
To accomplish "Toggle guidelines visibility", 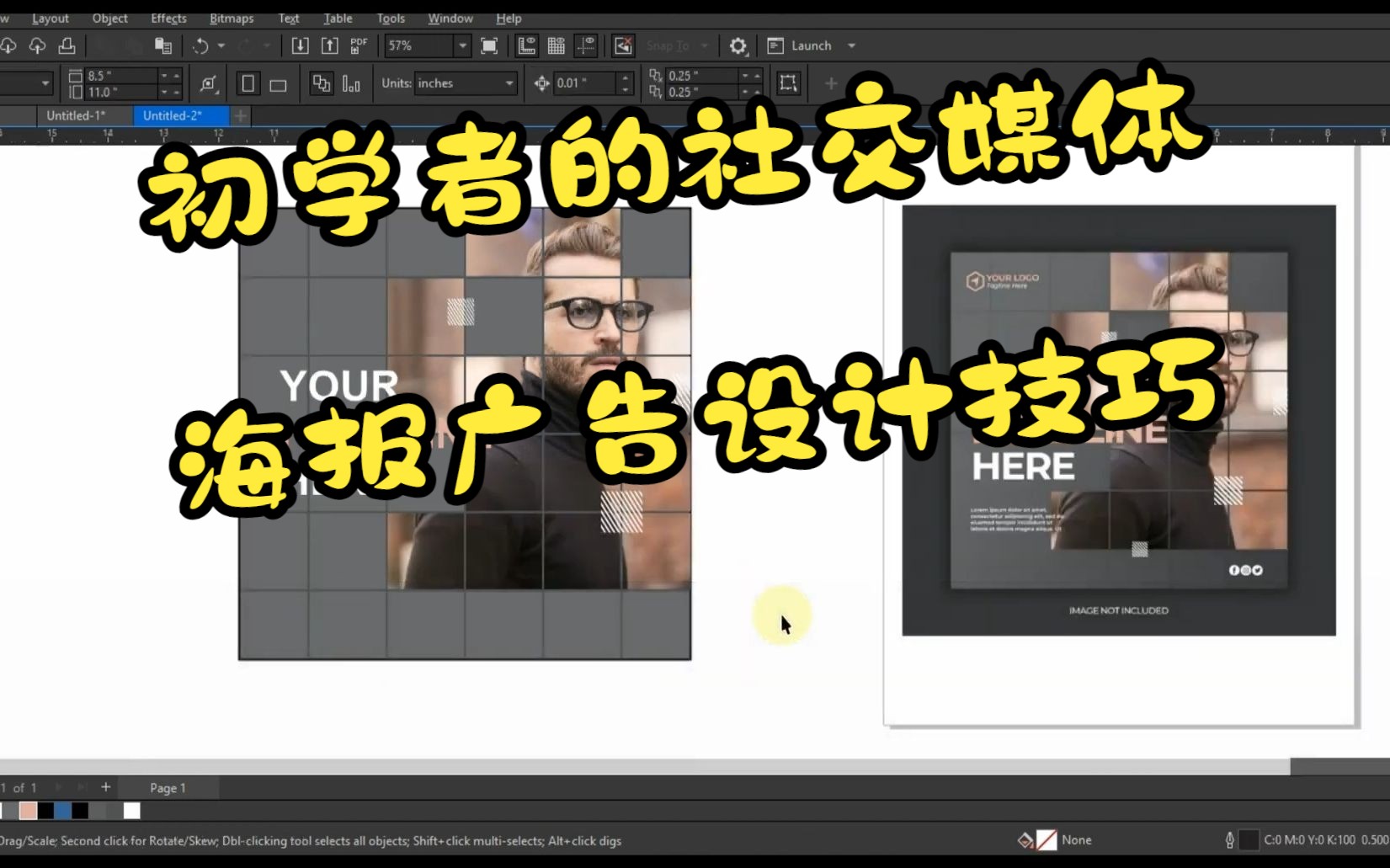I will coord(586,45).
